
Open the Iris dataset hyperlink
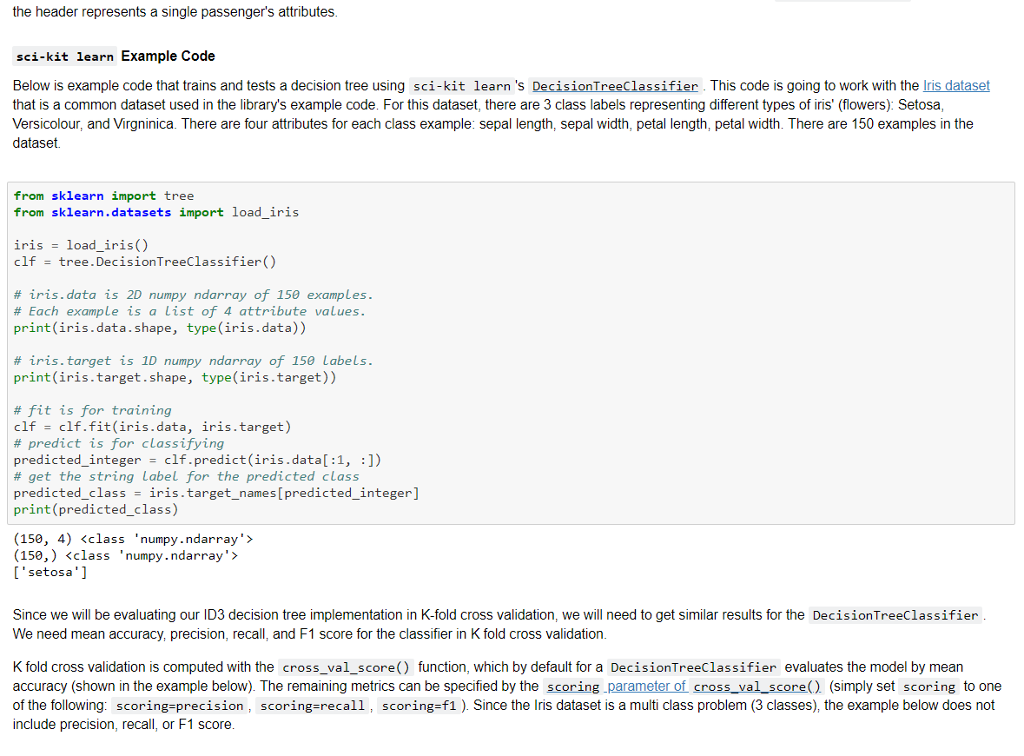[956, 85]
